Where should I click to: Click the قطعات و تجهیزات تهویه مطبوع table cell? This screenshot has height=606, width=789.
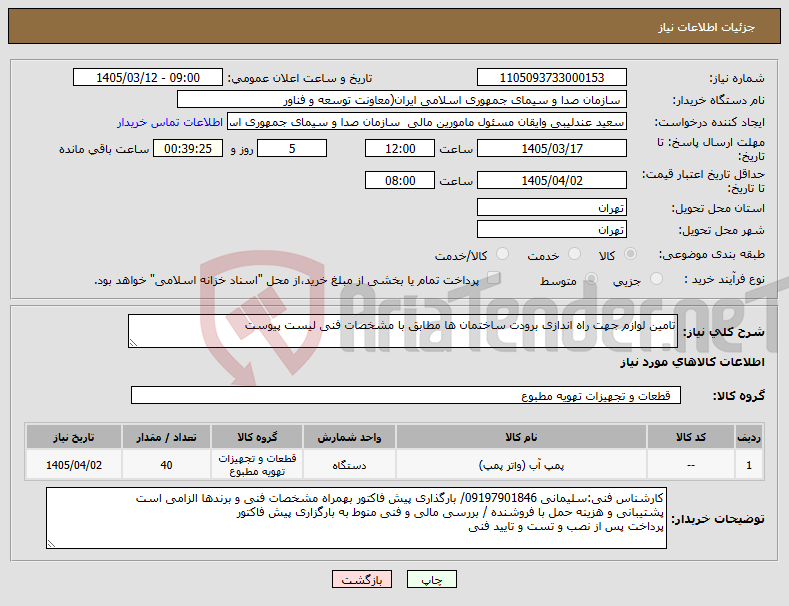pos(257,465)
